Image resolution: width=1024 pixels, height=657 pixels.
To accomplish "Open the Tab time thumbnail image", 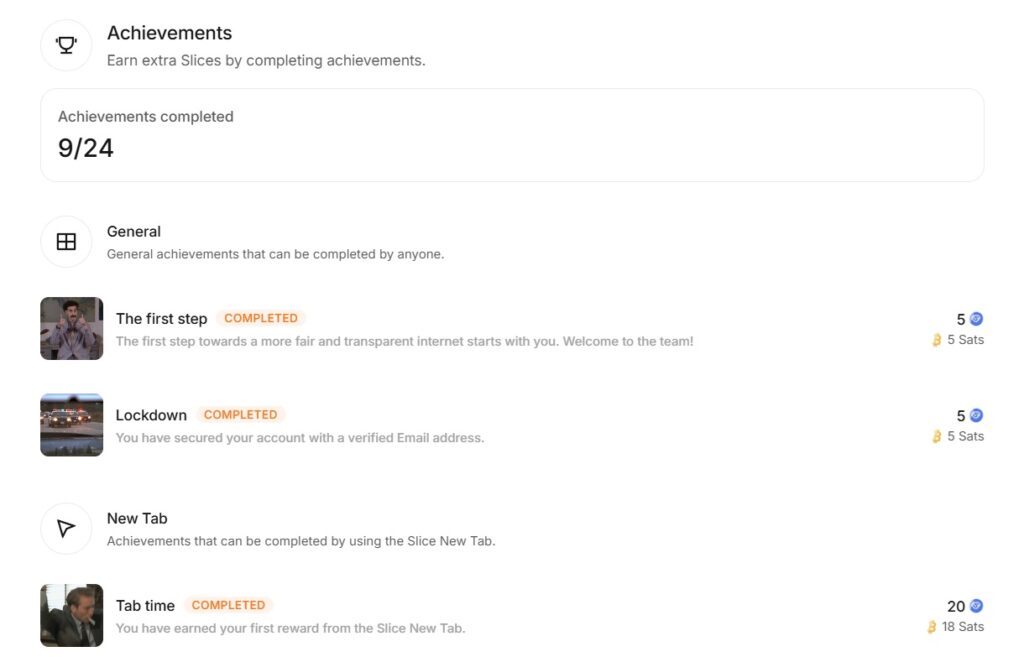I will click(x=72, y=615).
